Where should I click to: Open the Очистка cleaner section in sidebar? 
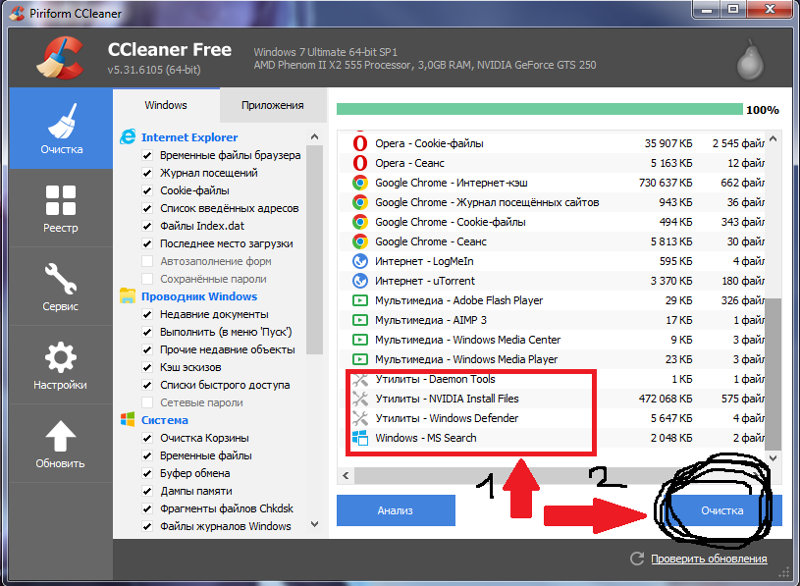tap(61, 129)
